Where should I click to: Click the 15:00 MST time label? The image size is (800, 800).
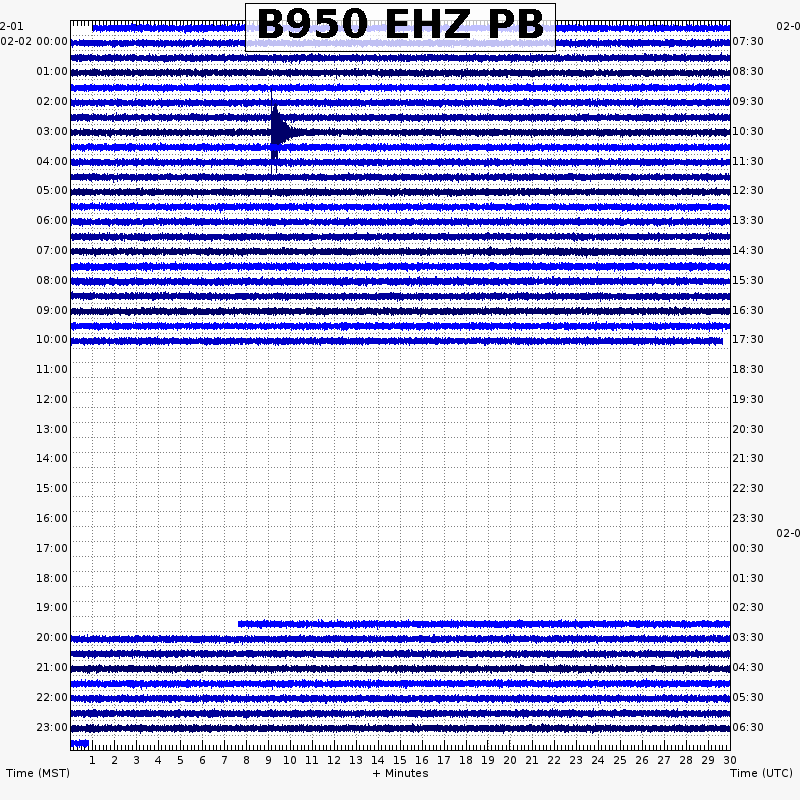(x=52, y=489)
